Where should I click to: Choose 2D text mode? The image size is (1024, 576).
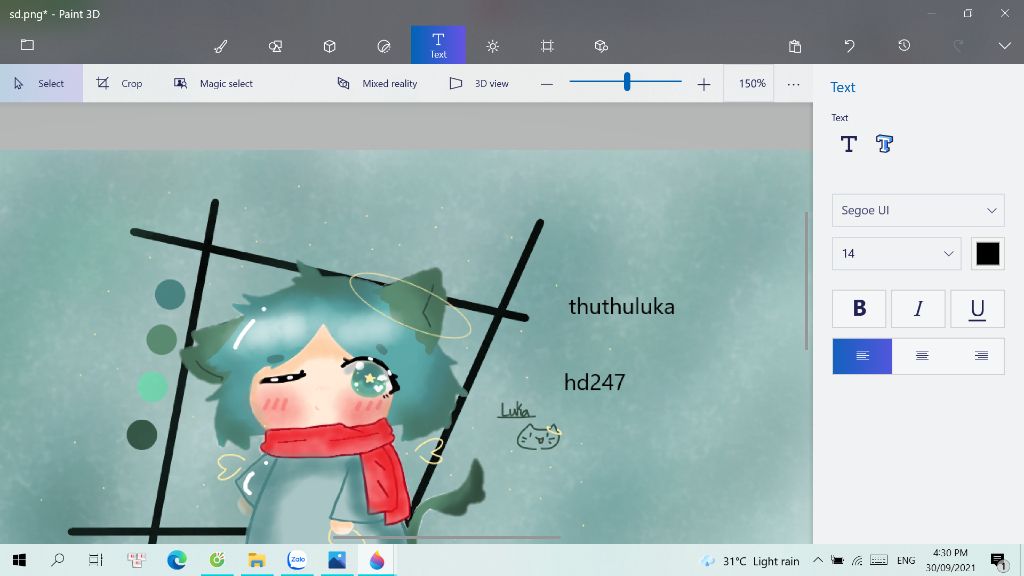point(848,144)
